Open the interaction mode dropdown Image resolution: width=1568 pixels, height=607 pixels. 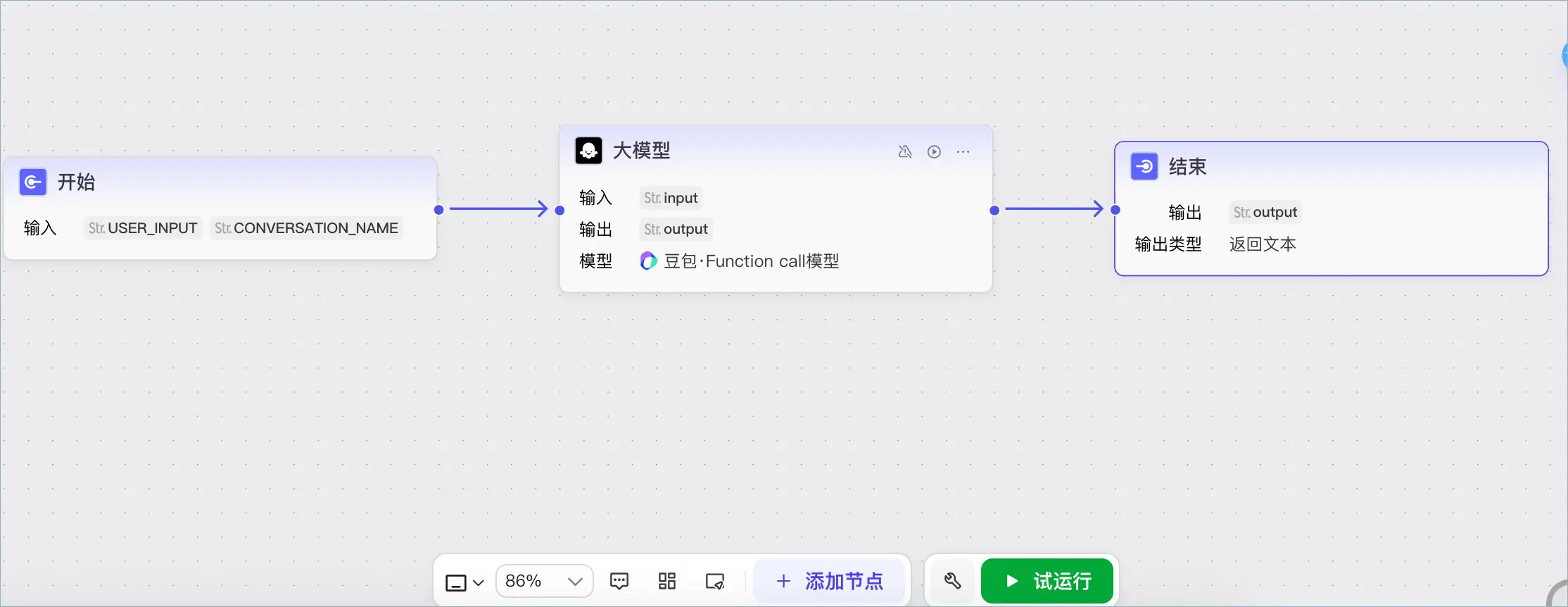(464, 582)
